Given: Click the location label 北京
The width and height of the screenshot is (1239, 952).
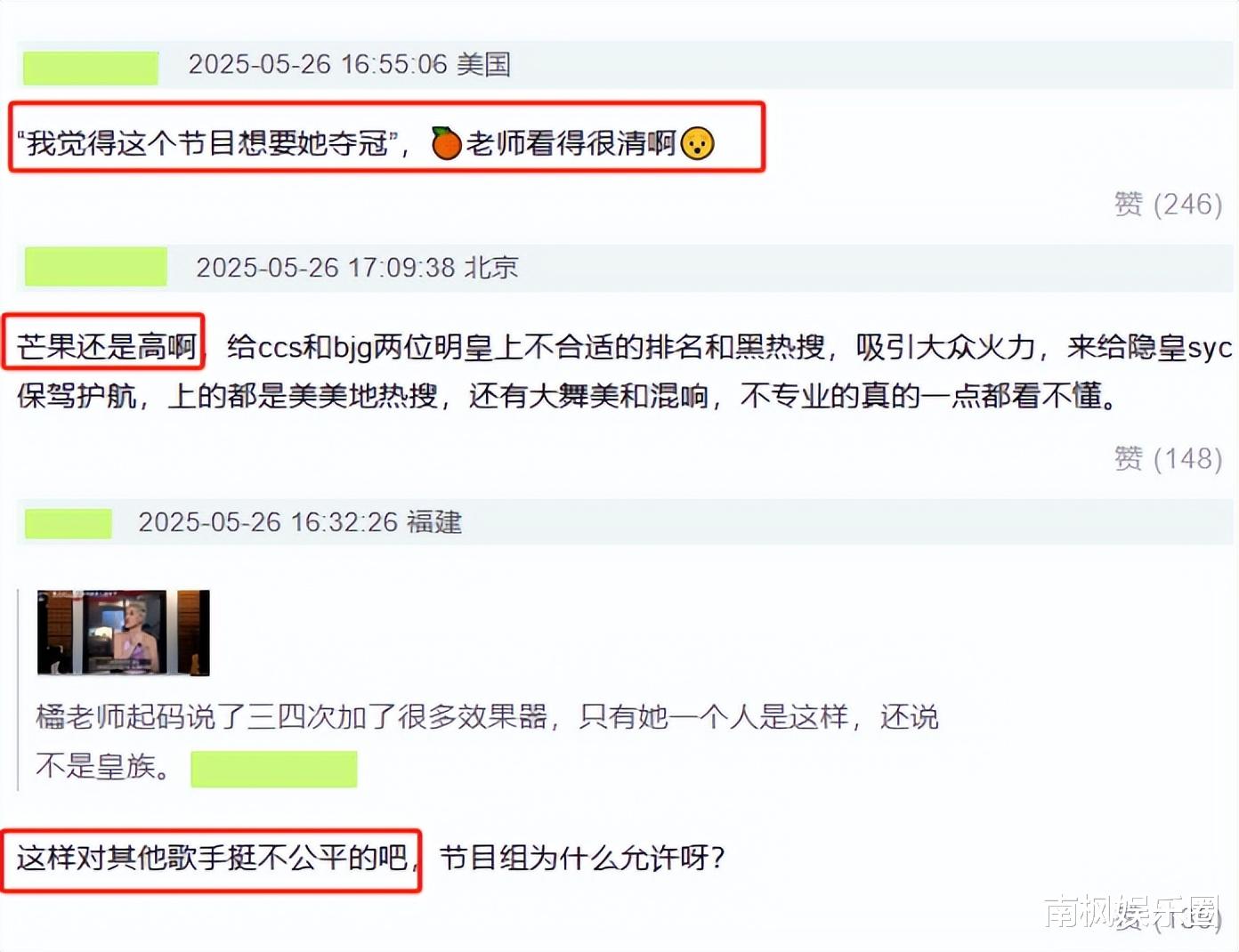Looking at the screenshot, I should click(x=491, y=267).
